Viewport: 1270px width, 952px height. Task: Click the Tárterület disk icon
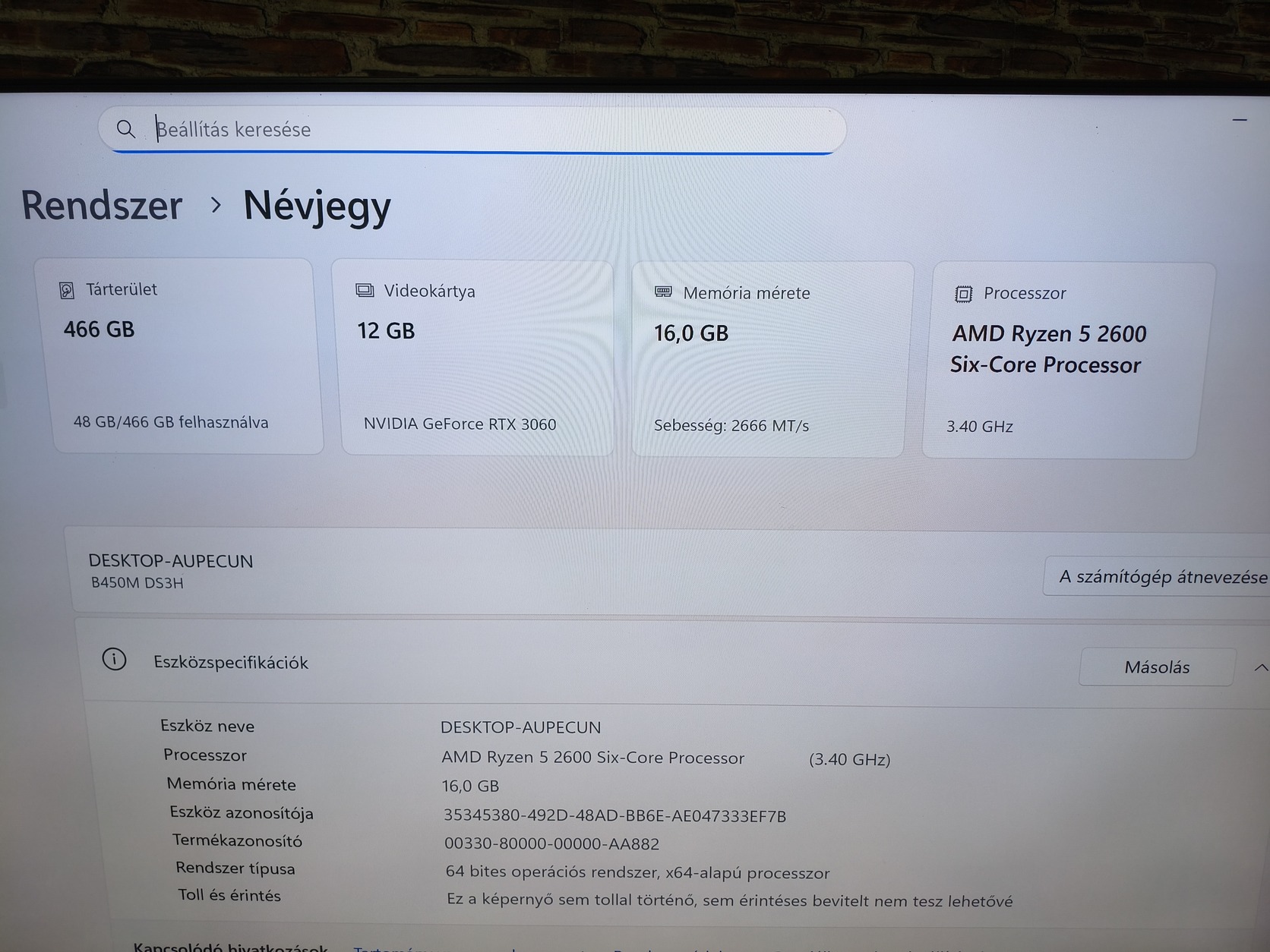click(x=67, y=290)
